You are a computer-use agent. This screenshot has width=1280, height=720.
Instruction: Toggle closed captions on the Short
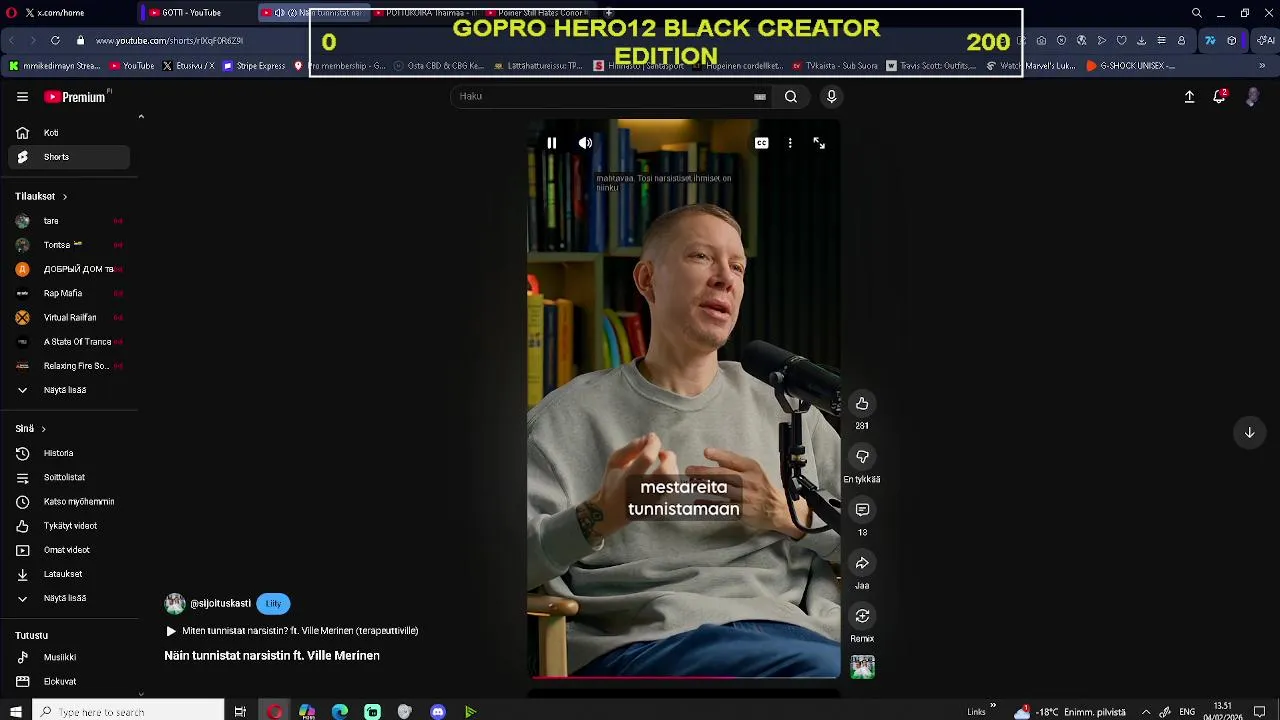pyautogui.click(x=761, y=143)
